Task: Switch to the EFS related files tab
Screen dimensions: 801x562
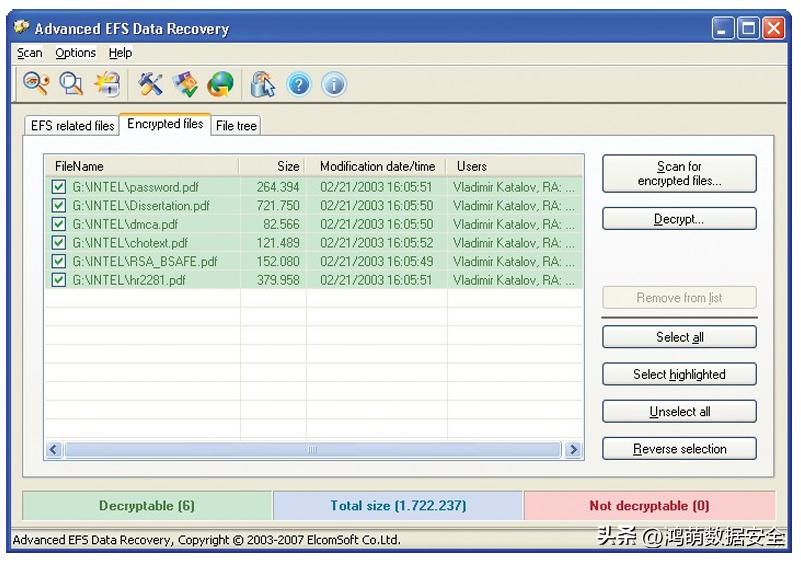Action: pos(72,126)
